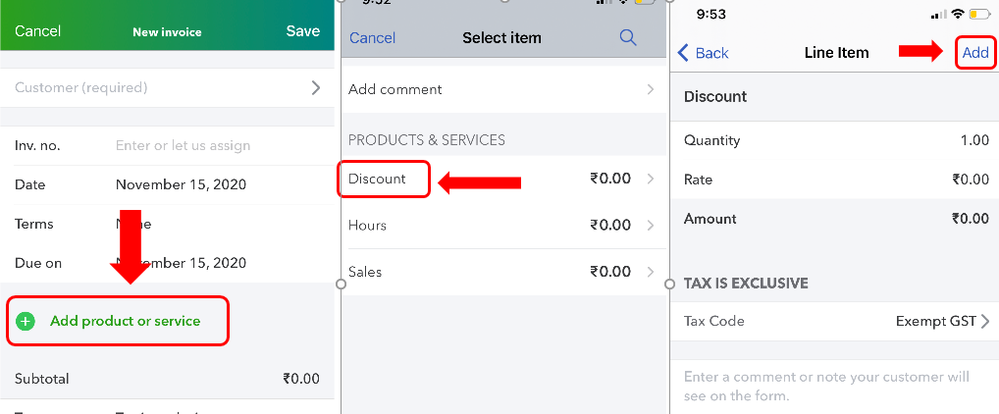Select the Hours item
Screen dimensions: 999x414
(x=367, y=225)
